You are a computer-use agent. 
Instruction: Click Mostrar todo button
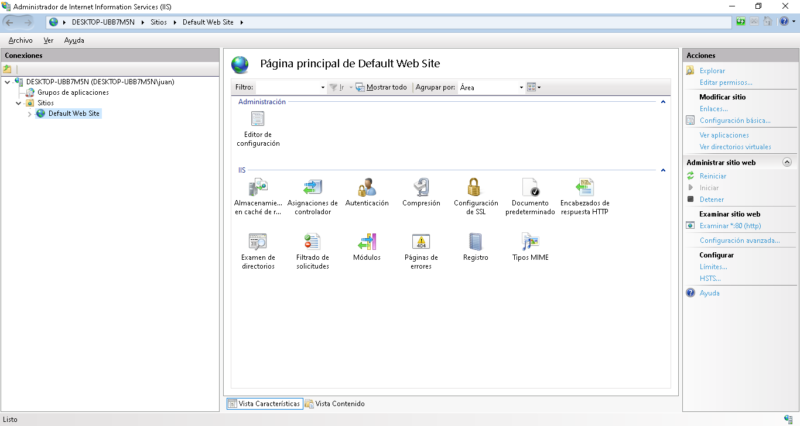[x=381, y=88]
